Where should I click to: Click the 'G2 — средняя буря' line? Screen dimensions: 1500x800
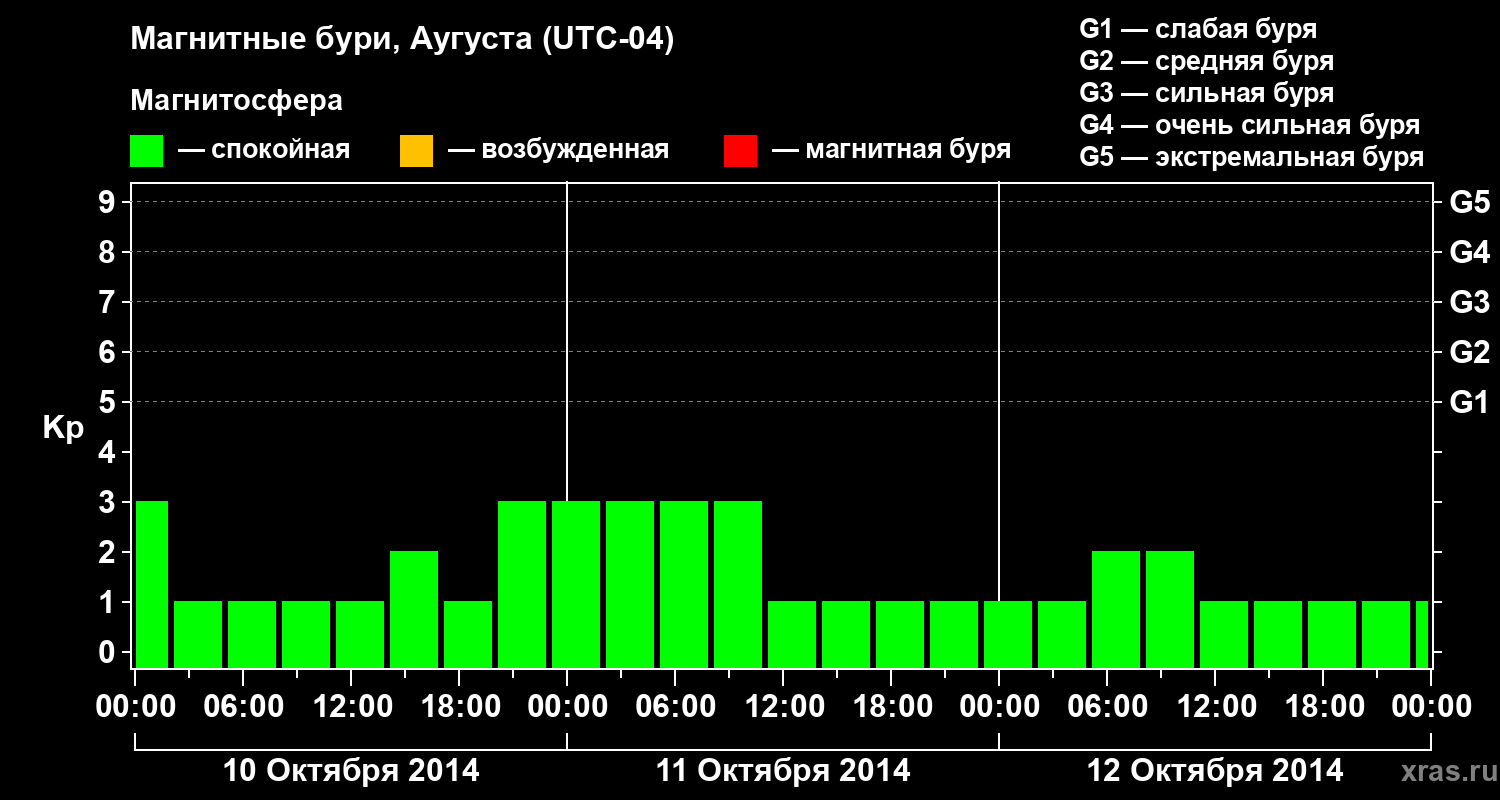click(x=1206, y=61)
